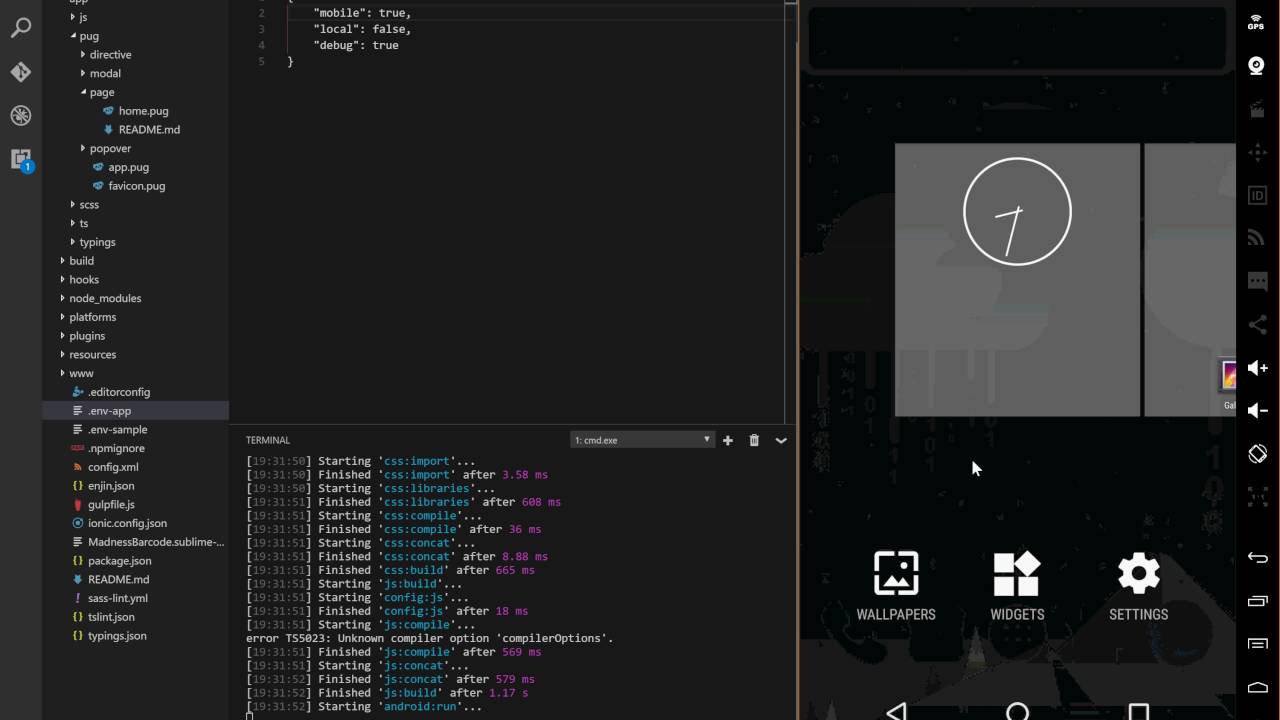The image size is (1280, 720).
Task: Expand the plugins folder
Action: click(x=87, y=336)
